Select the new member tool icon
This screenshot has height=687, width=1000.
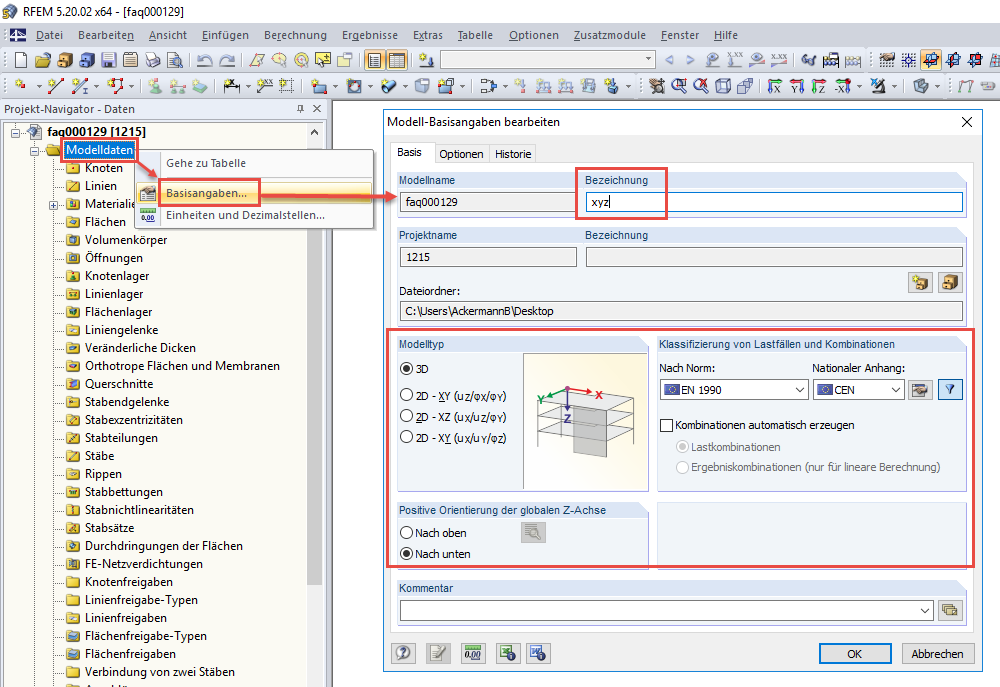coord(78,85)
